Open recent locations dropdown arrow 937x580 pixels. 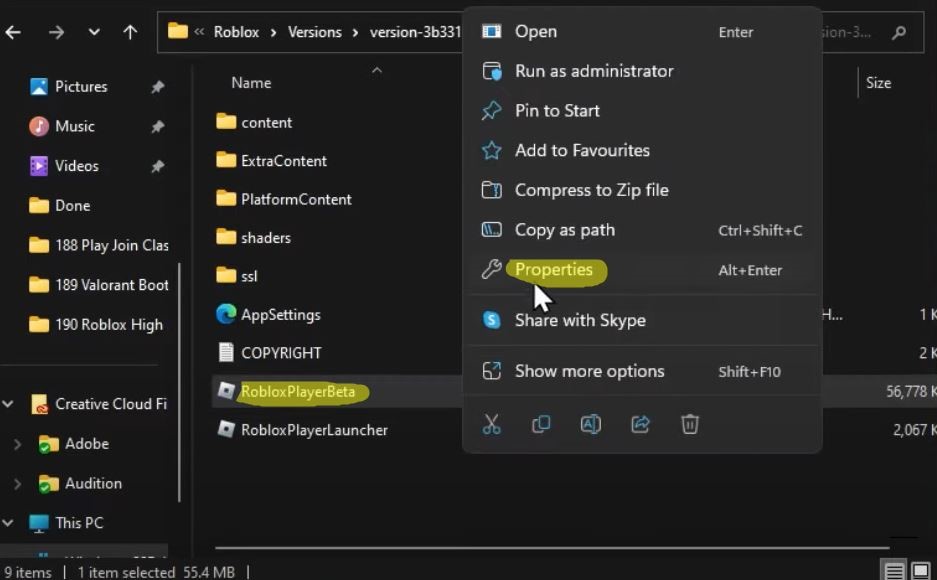tap(94, 32)
